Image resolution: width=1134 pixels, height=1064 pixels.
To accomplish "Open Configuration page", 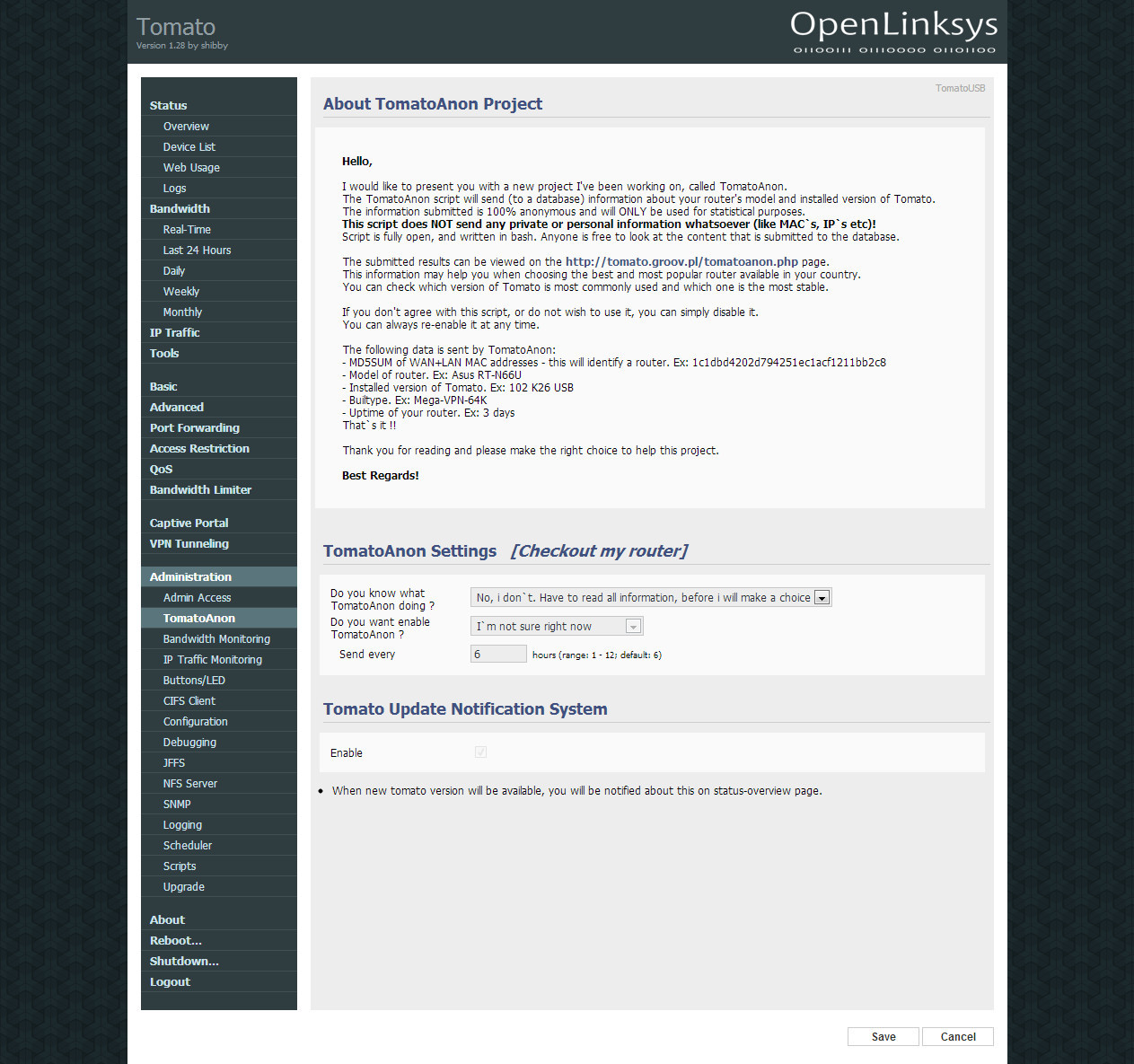I will (218, 722).
